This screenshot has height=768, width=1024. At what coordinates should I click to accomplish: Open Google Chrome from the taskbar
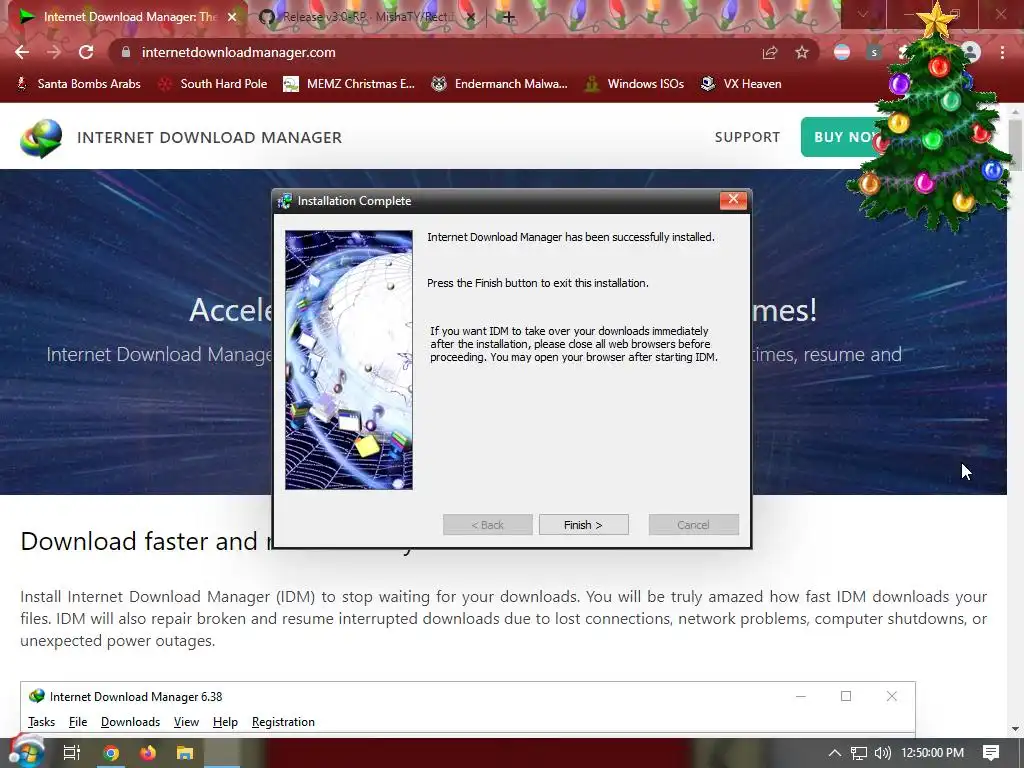click(x=111, y=753)
